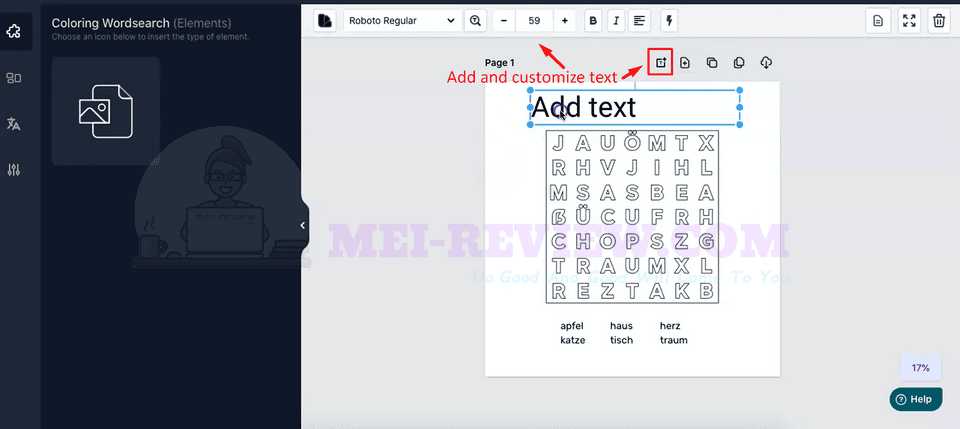Open the adjustment sliders sidebar icon
Image resolution: width=960 pixels, height=429 pixels.
14,170
